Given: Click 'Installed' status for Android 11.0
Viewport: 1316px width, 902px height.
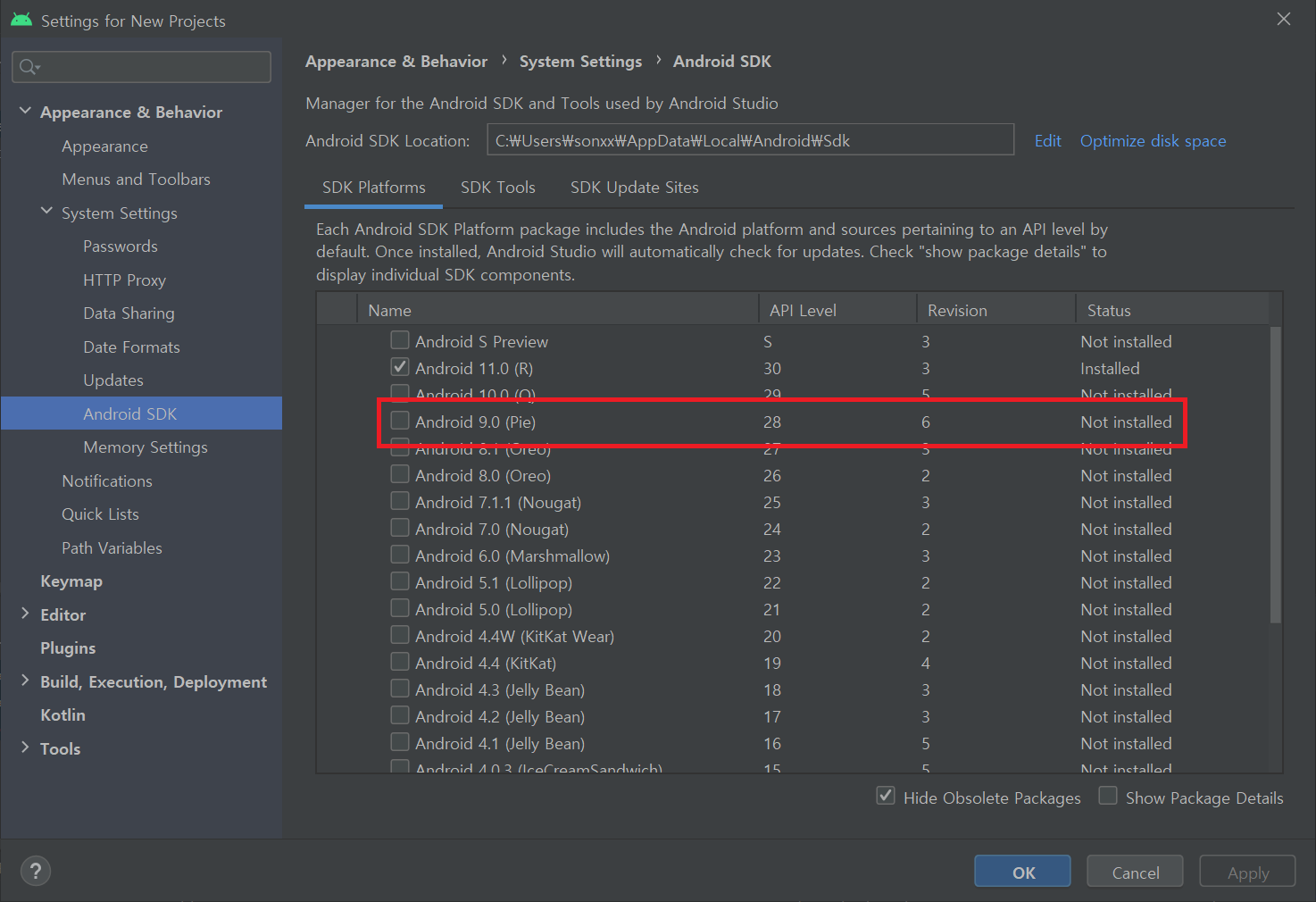Looking at the screenshot, I should pos(1110,368).
